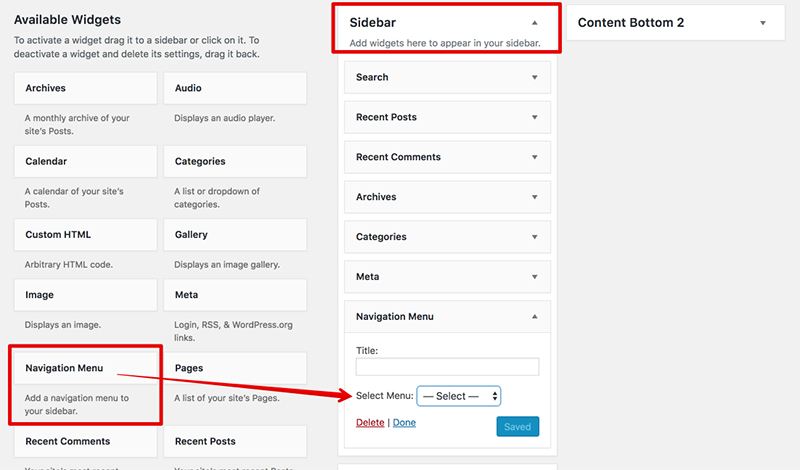Click the Title input field

447,367
